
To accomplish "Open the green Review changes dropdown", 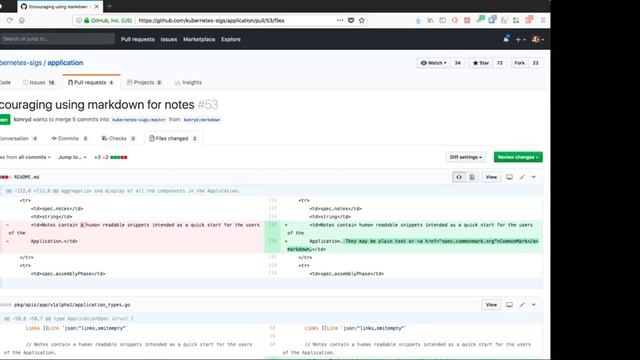I will 518,157.
